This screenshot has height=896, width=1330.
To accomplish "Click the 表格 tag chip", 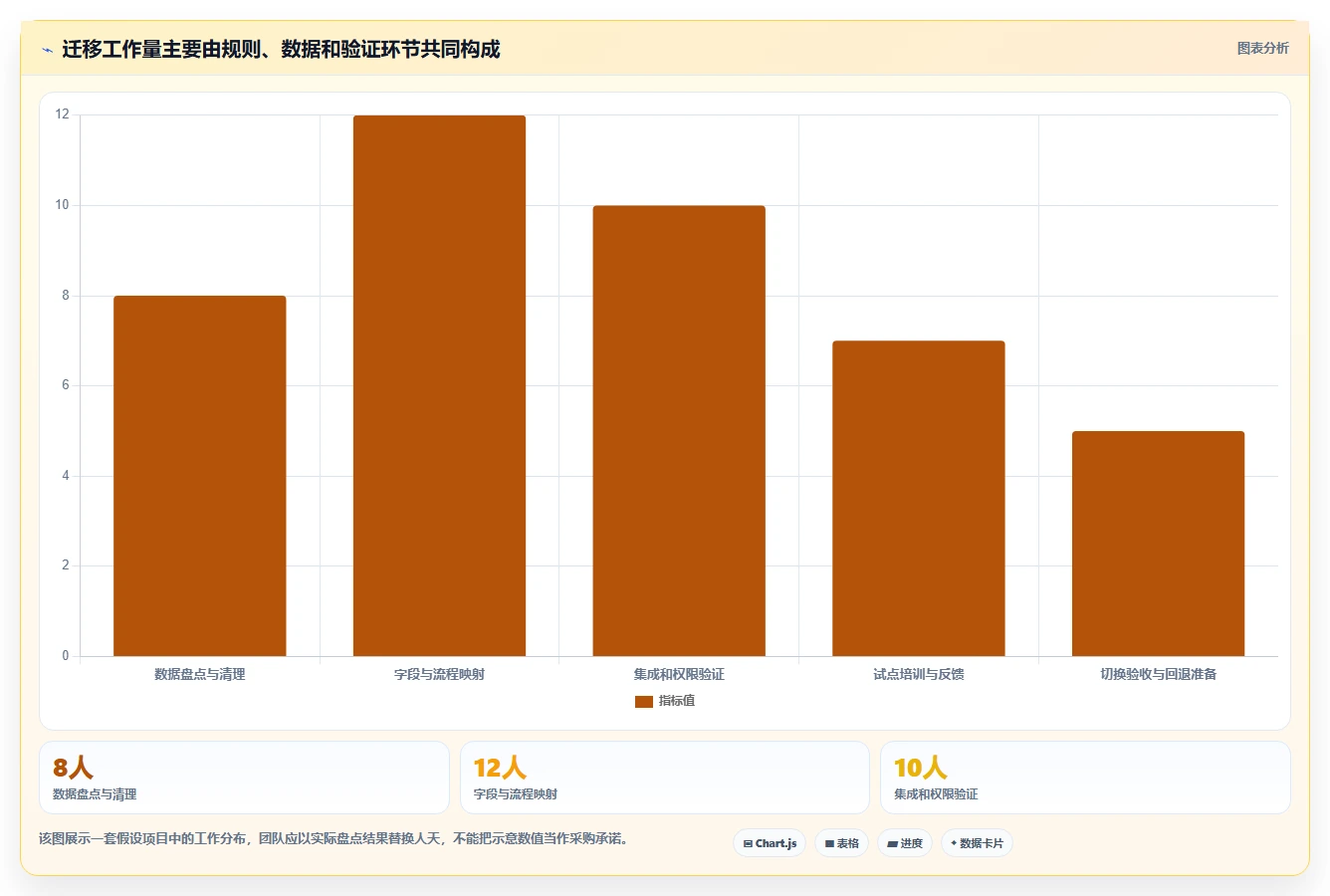I will [x=841, y=843].
